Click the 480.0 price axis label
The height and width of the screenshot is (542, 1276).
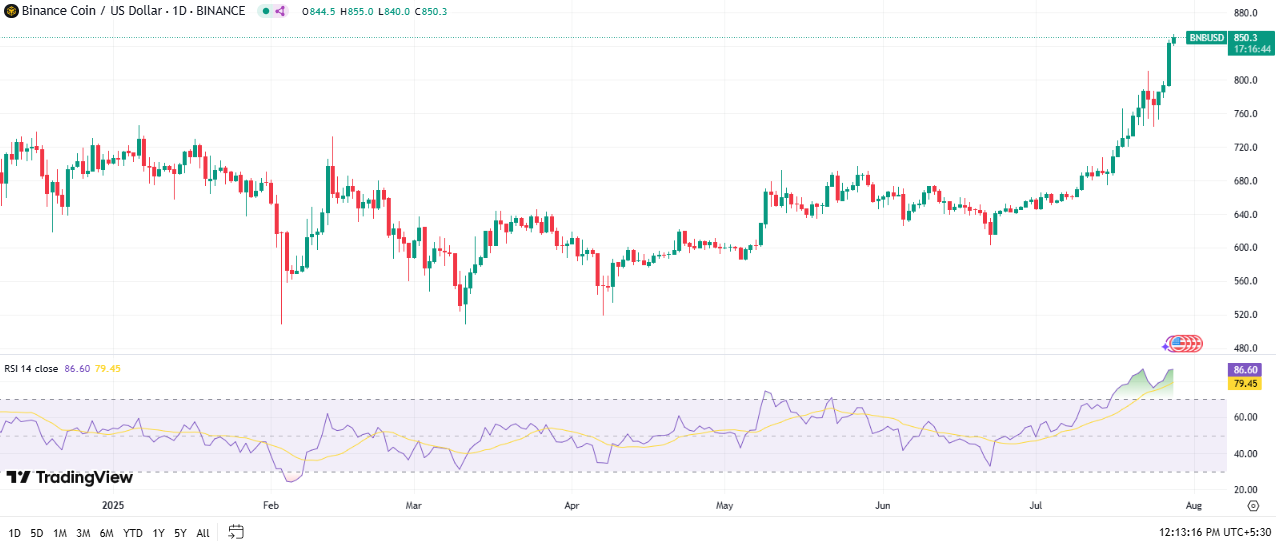[x=1246, y=348]
